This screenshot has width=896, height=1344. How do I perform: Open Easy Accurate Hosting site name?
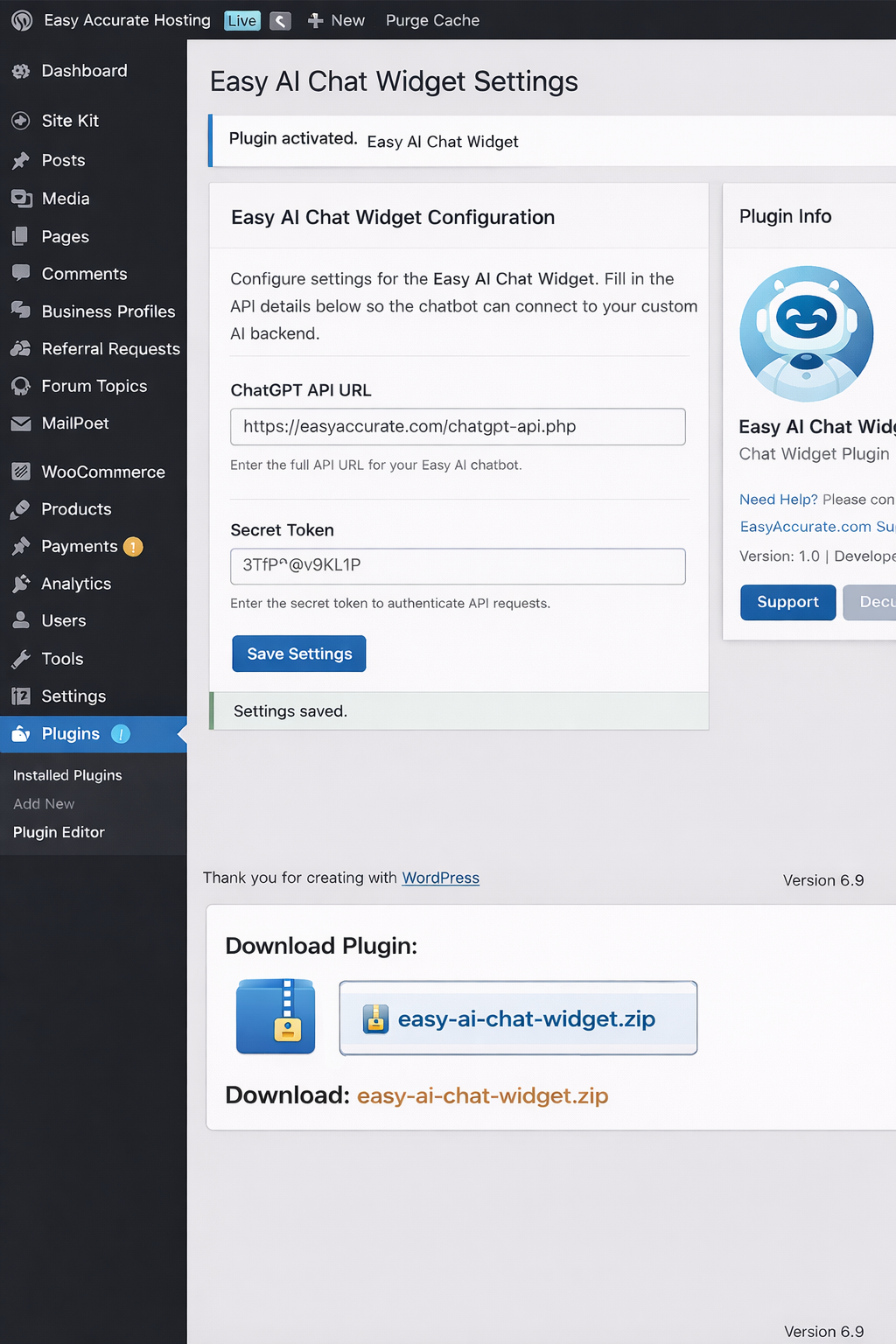[127, 20]
